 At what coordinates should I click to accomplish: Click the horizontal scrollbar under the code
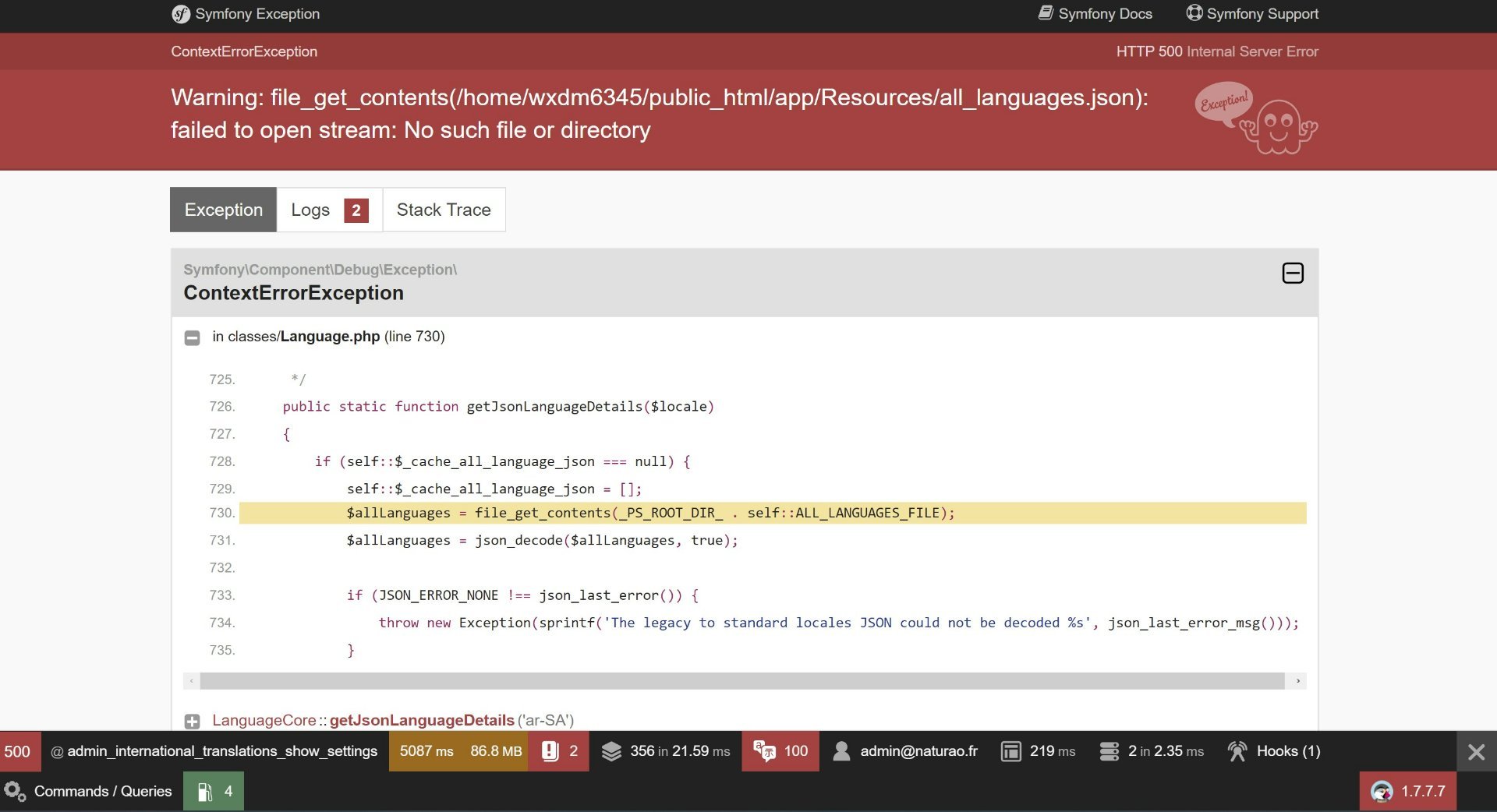click(x=741, y=681)
